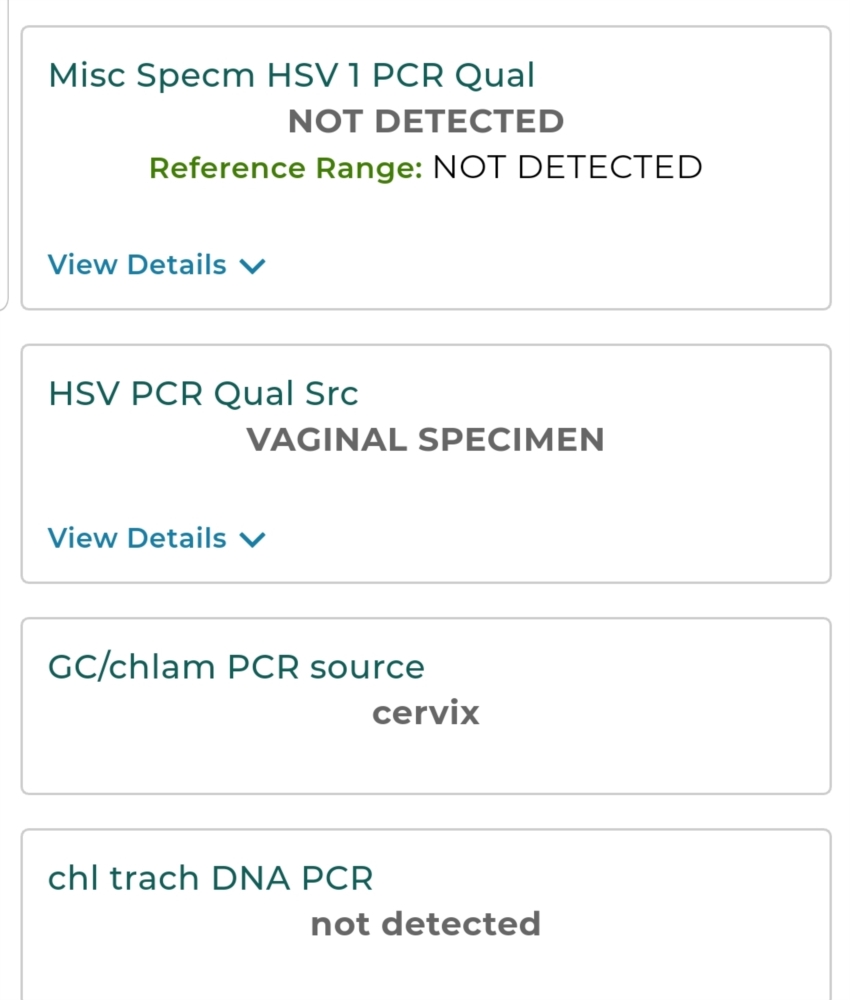
Task: Expand View Details under HSV PCR Qual Src
Action: (156, 538)
